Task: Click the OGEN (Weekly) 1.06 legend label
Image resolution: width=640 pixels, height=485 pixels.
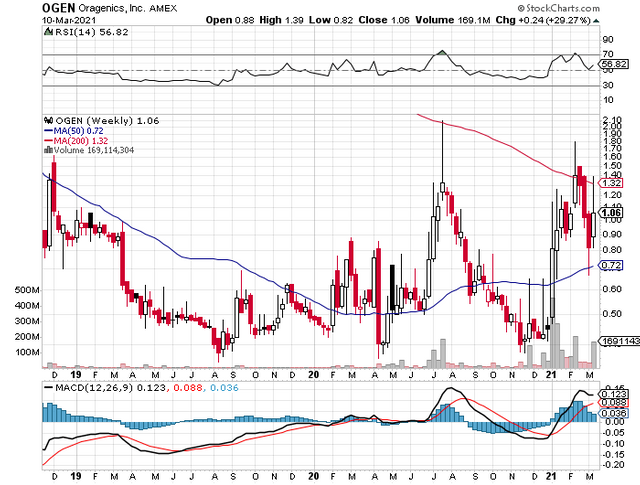Action: (107, 121)
